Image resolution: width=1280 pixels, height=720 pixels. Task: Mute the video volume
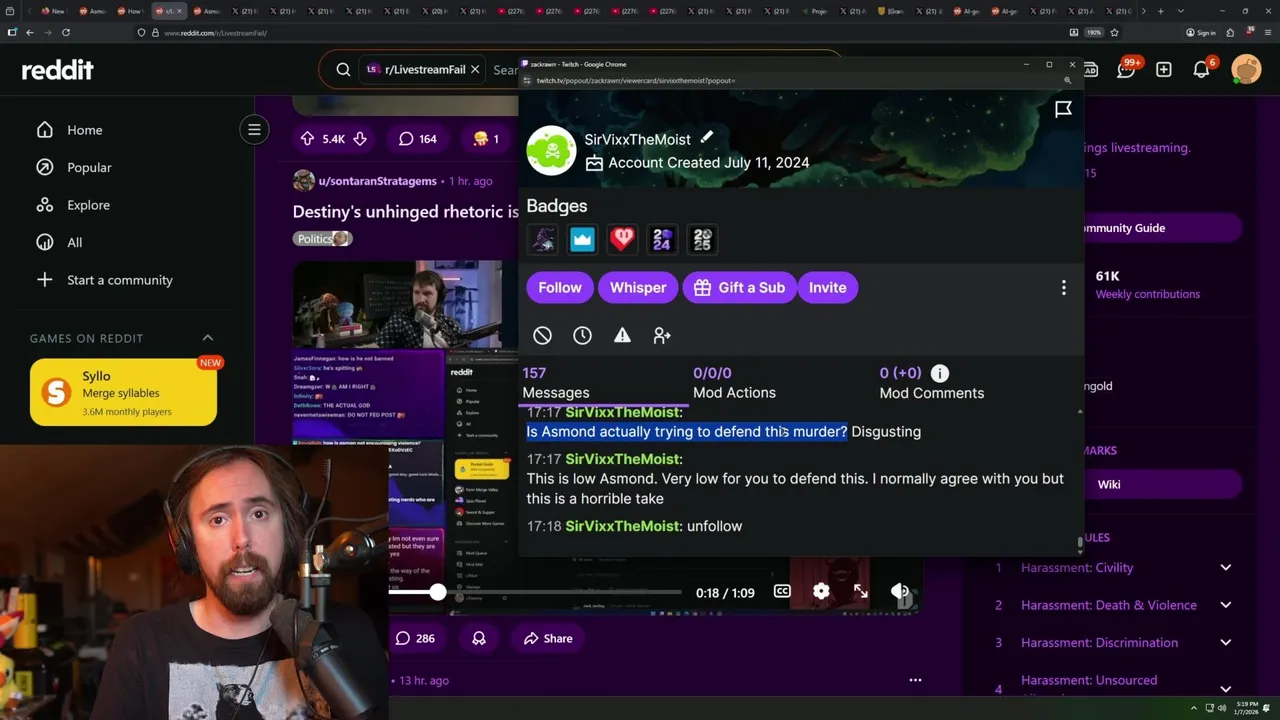point(900,592)
